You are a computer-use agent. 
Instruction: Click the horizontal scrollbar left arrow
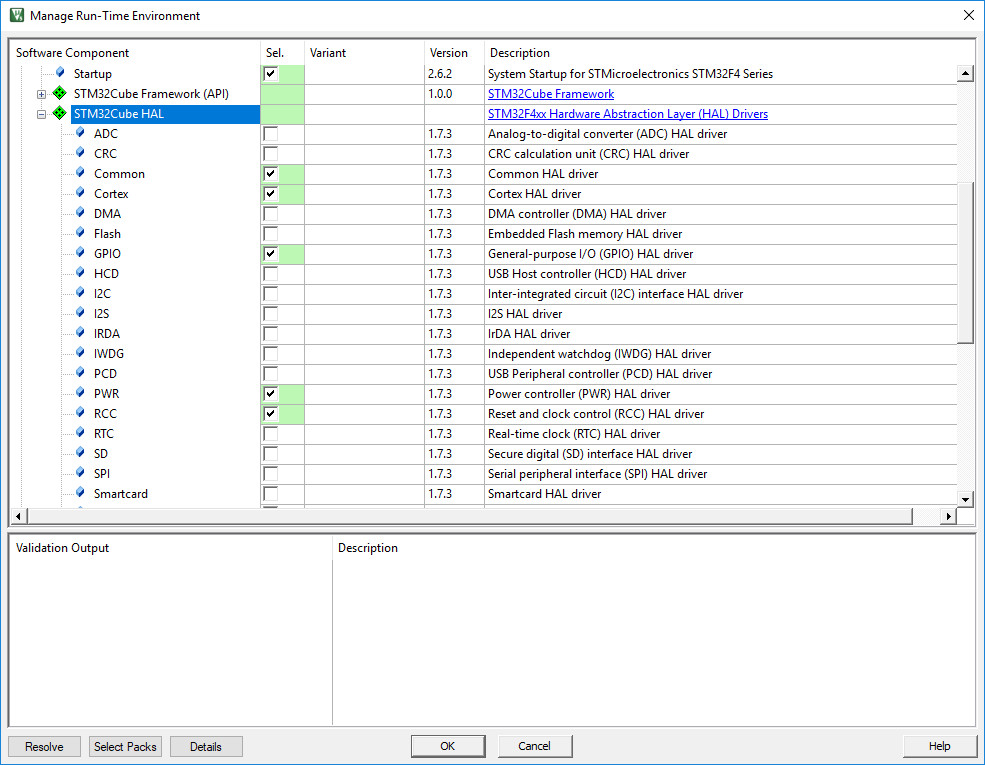(18, 516)
